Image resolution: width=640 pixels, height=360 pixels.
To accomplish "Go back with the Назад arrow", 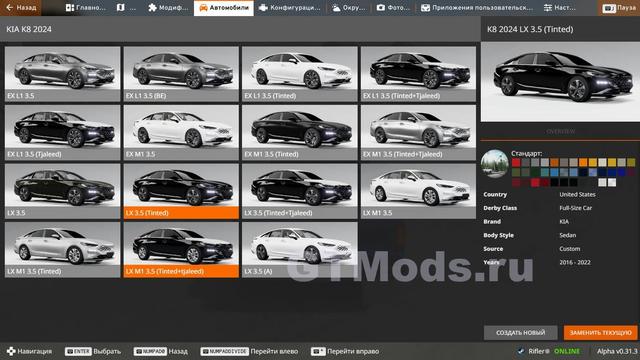I will tap(20, 7).
